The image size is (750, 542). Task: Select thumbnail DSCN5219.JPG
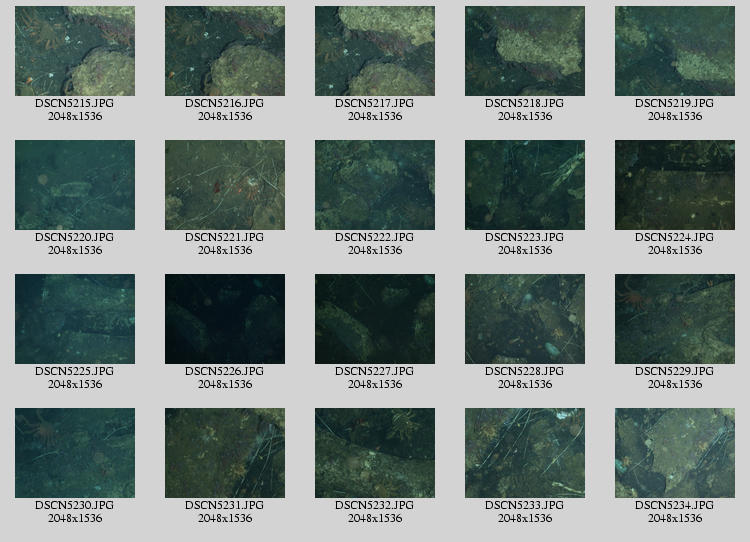(675, 51)
